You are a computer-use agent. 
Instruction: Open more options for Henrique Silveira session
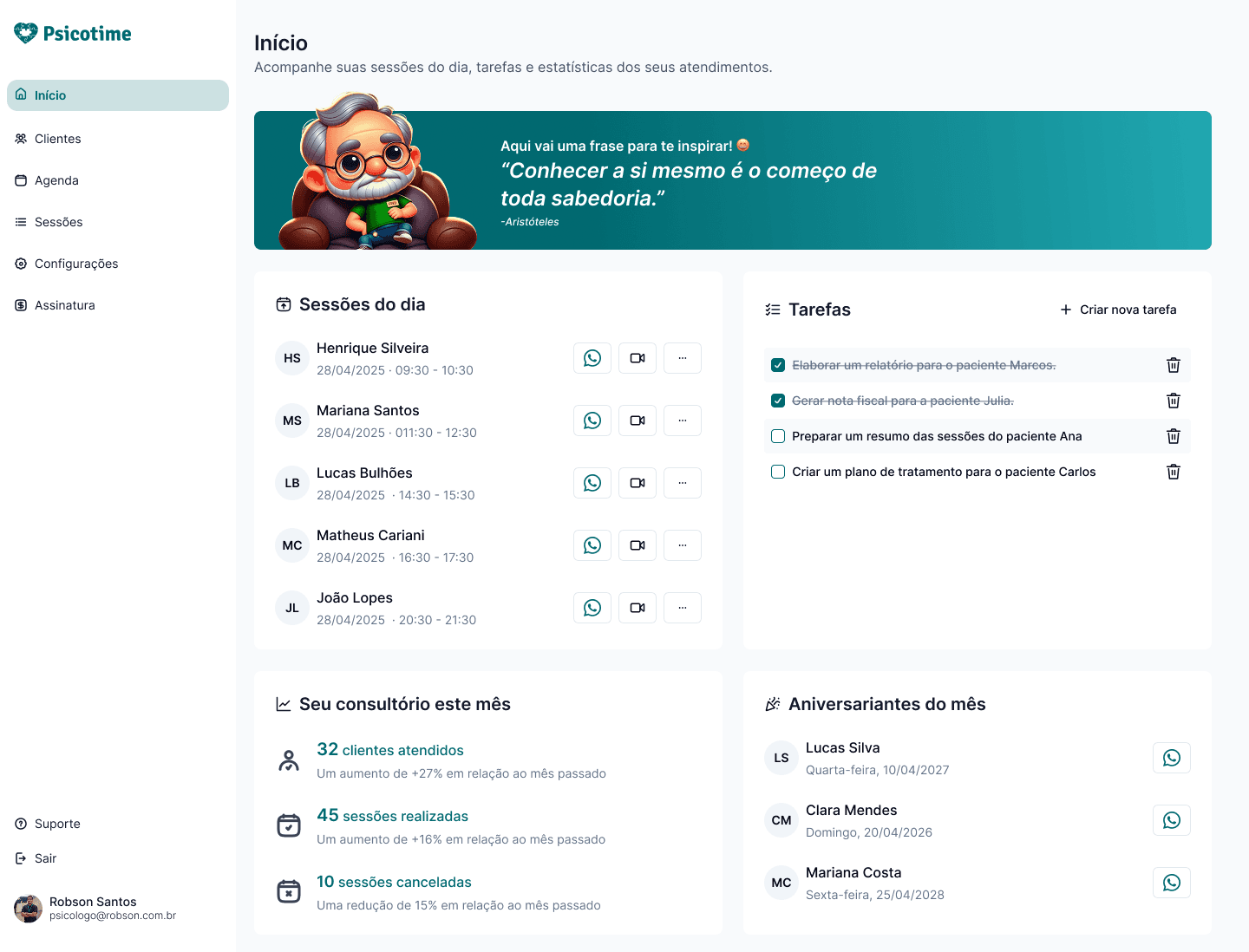tap(683, 358)
